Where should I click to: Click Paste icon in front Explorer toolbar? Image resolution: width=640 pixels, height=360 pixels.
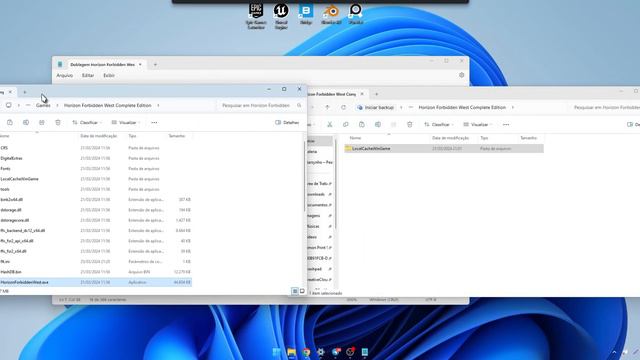[10, 122]
